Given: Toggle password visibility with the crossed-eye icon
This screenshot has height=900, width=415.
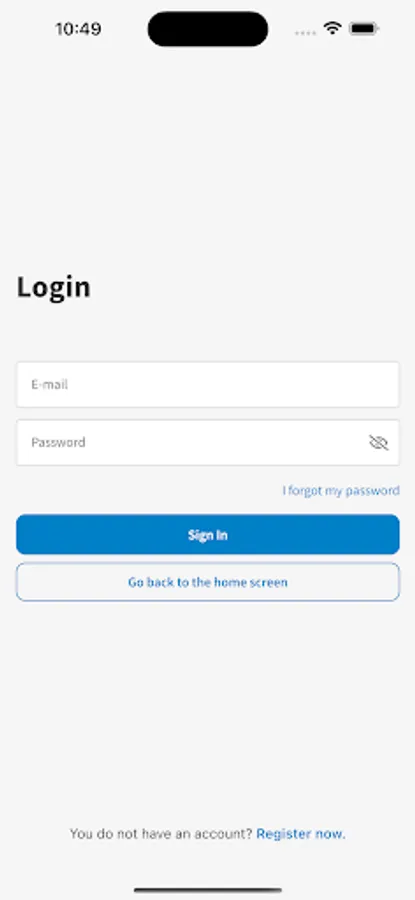Looking at the screenshot, I should click(x=378, y=443).
